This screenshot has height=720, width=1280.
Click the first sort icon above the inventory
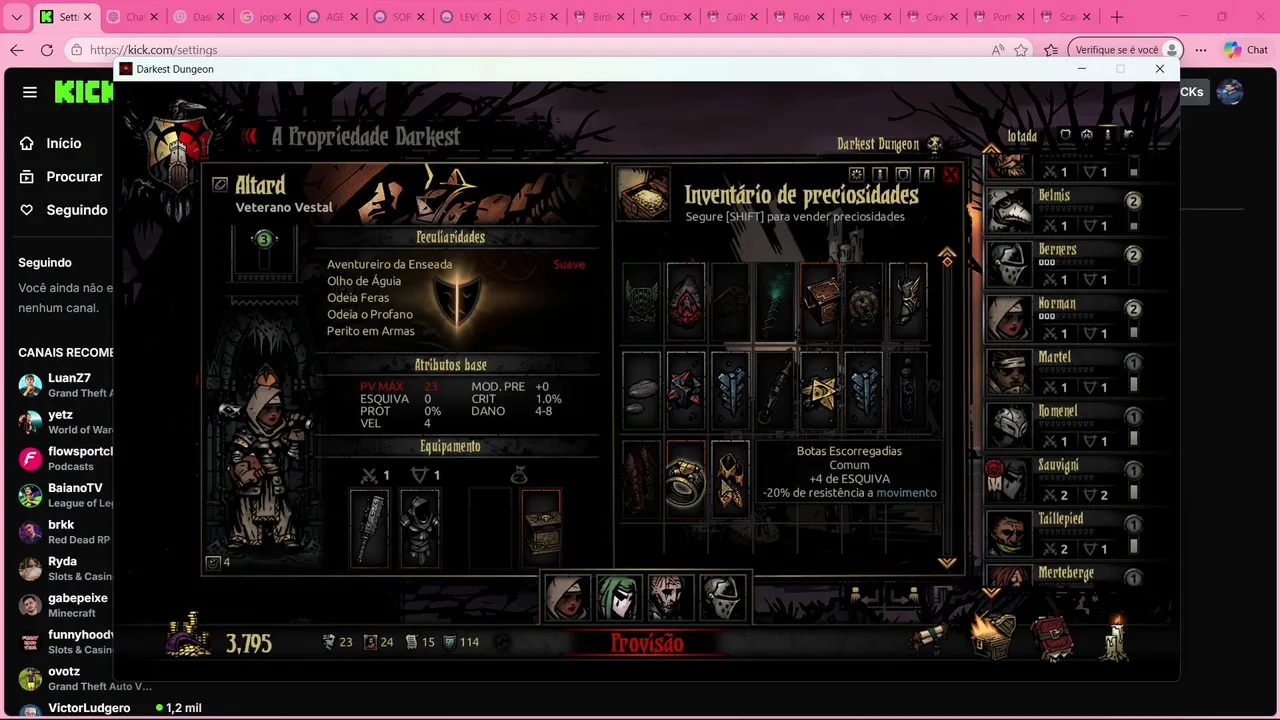pos(856,175)
